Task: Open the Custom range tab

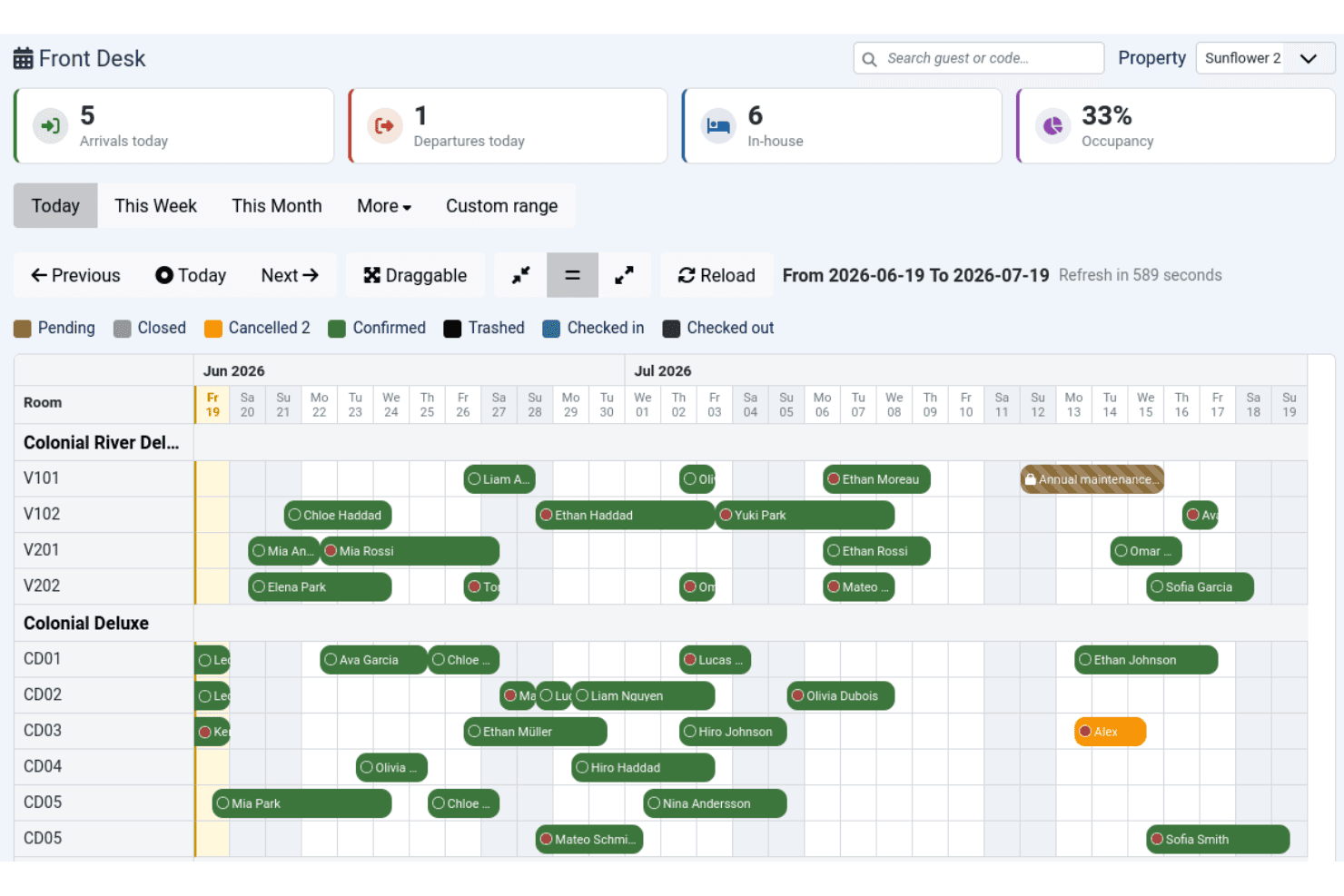Action: click(502, 206)
